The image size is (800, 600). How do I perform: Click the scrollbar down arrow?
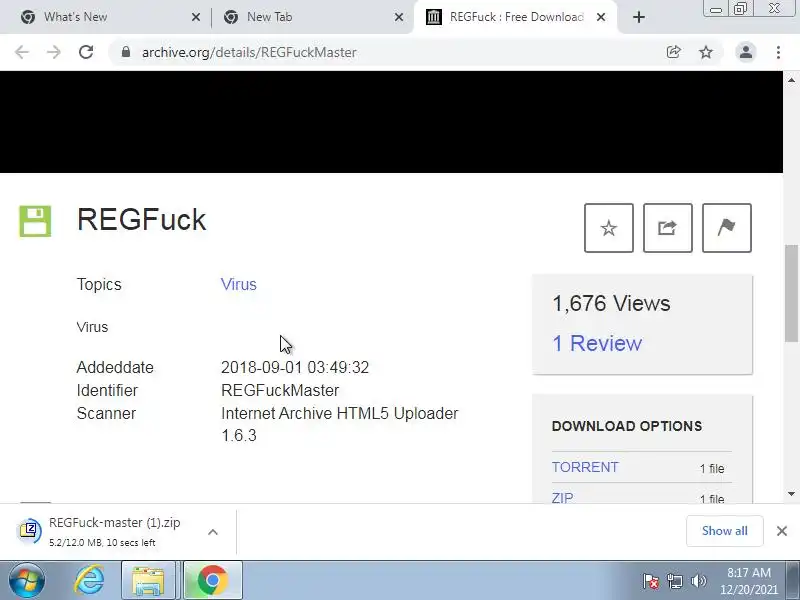coord(791,494)
